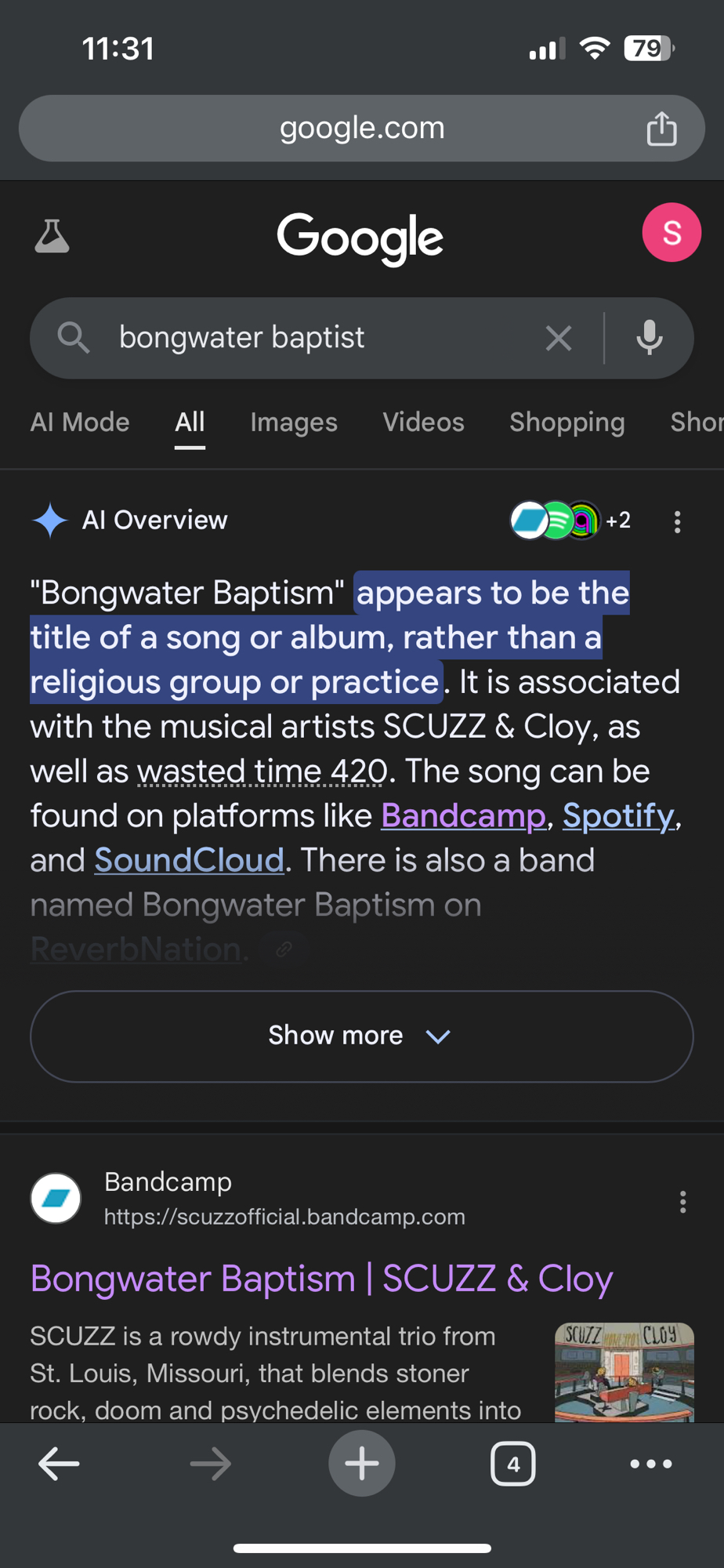The image size is (724, 1568).
Task: Clear the search query with X
Action: [559, 339]
